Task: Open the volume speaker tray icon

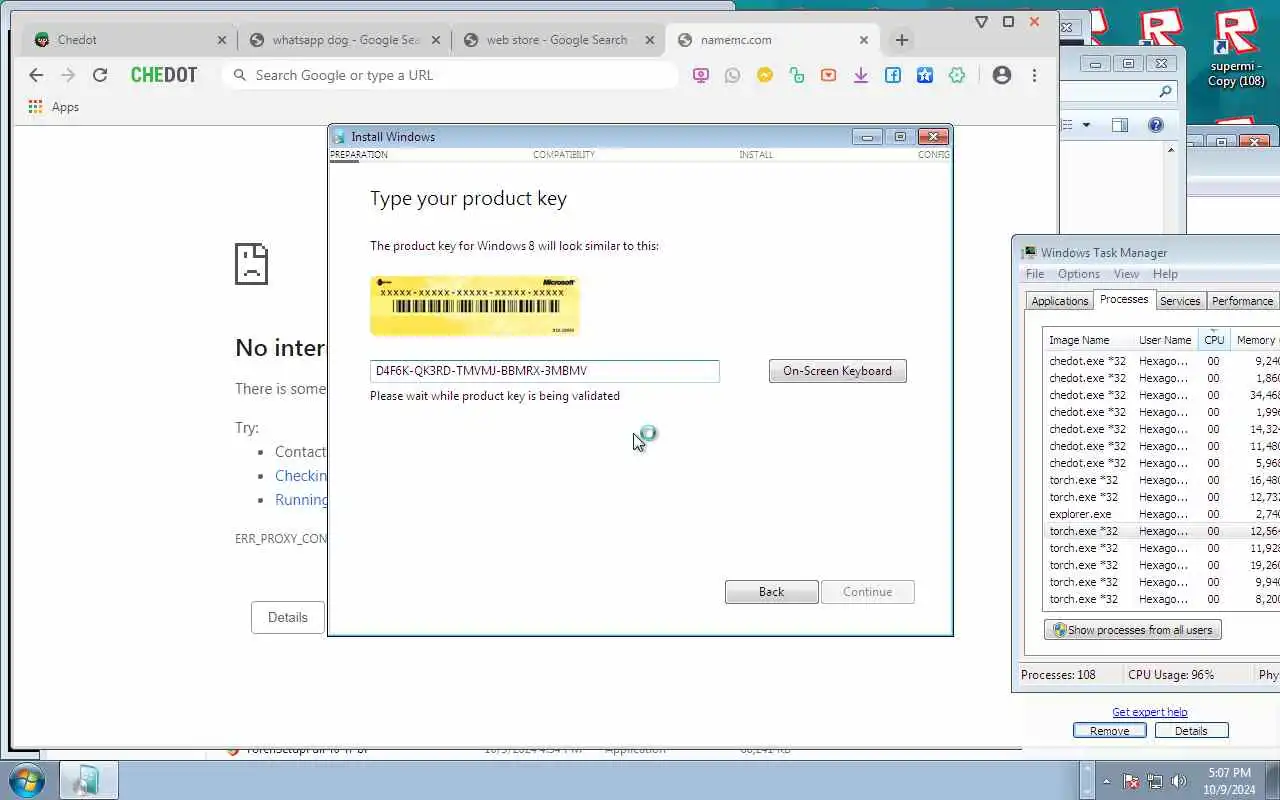Action: point(1179,781)
